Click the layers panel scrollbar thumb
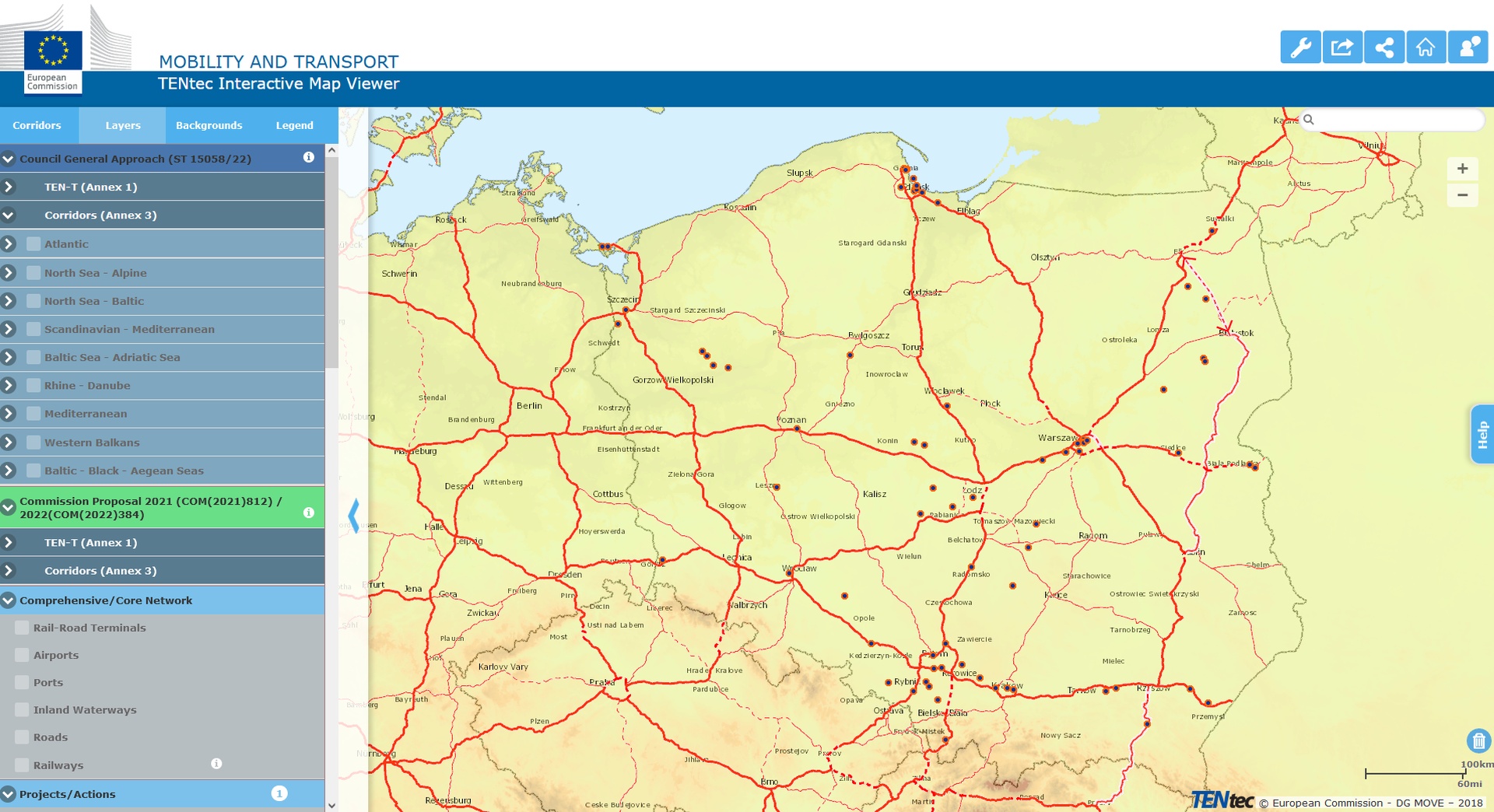 click(x=331, y=262)
